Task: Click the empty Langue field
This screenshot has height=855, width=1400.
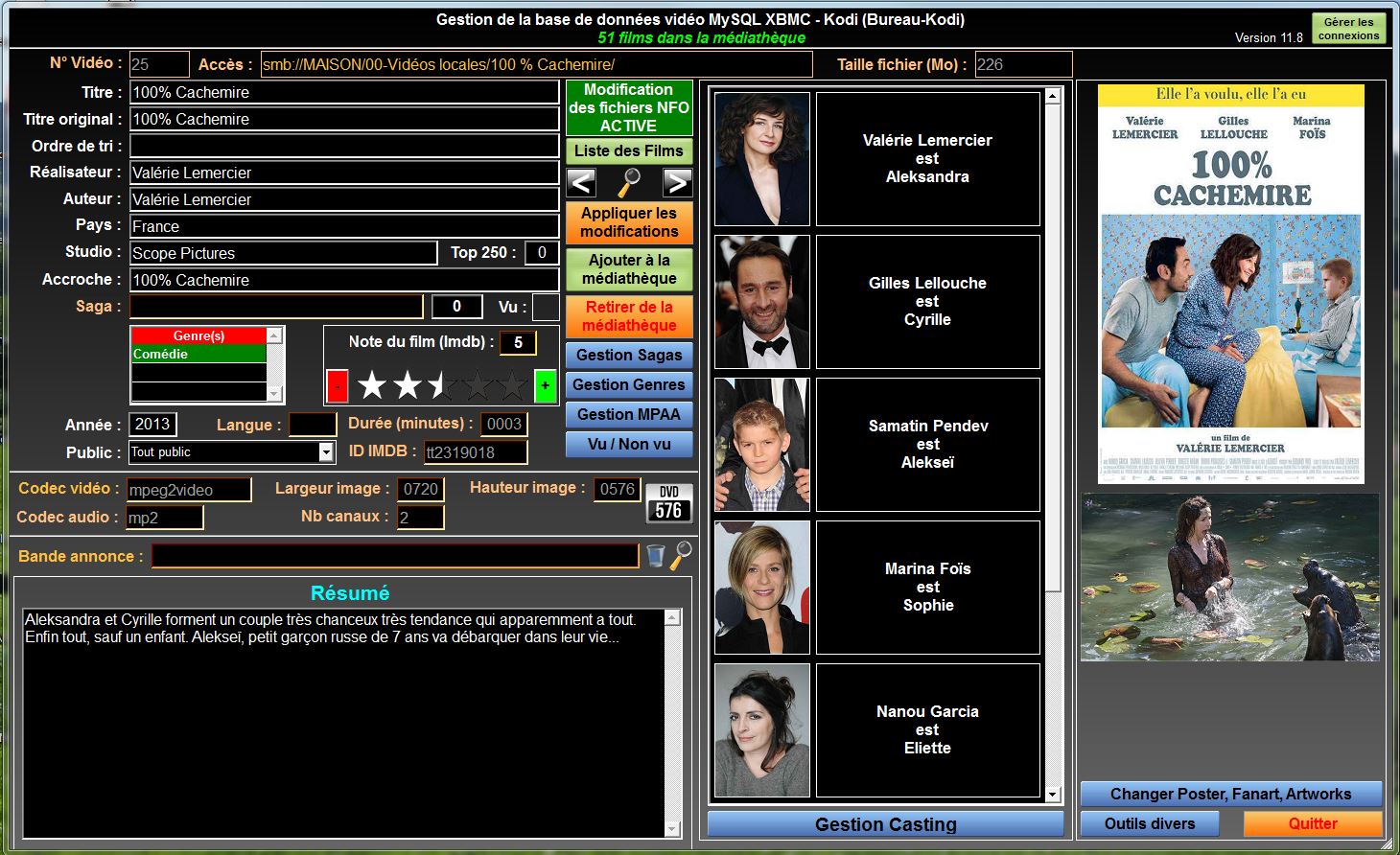Action: coord(313,424)
